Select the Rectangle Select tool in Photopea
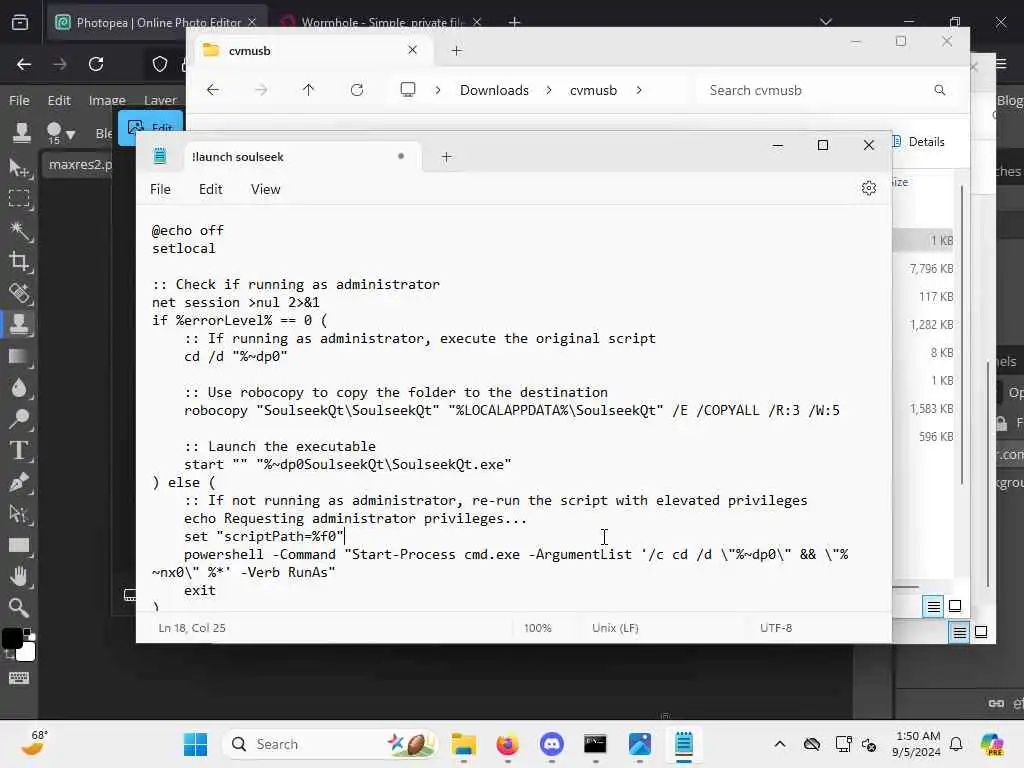 tap(20, 199)
